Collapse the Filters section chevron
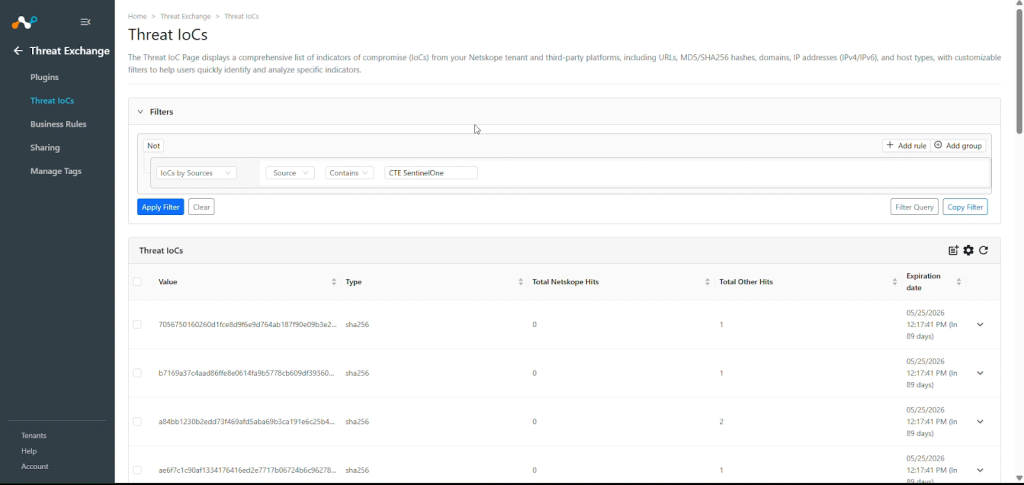Screen dimensions: 1024x485 [x=140, y=112]
